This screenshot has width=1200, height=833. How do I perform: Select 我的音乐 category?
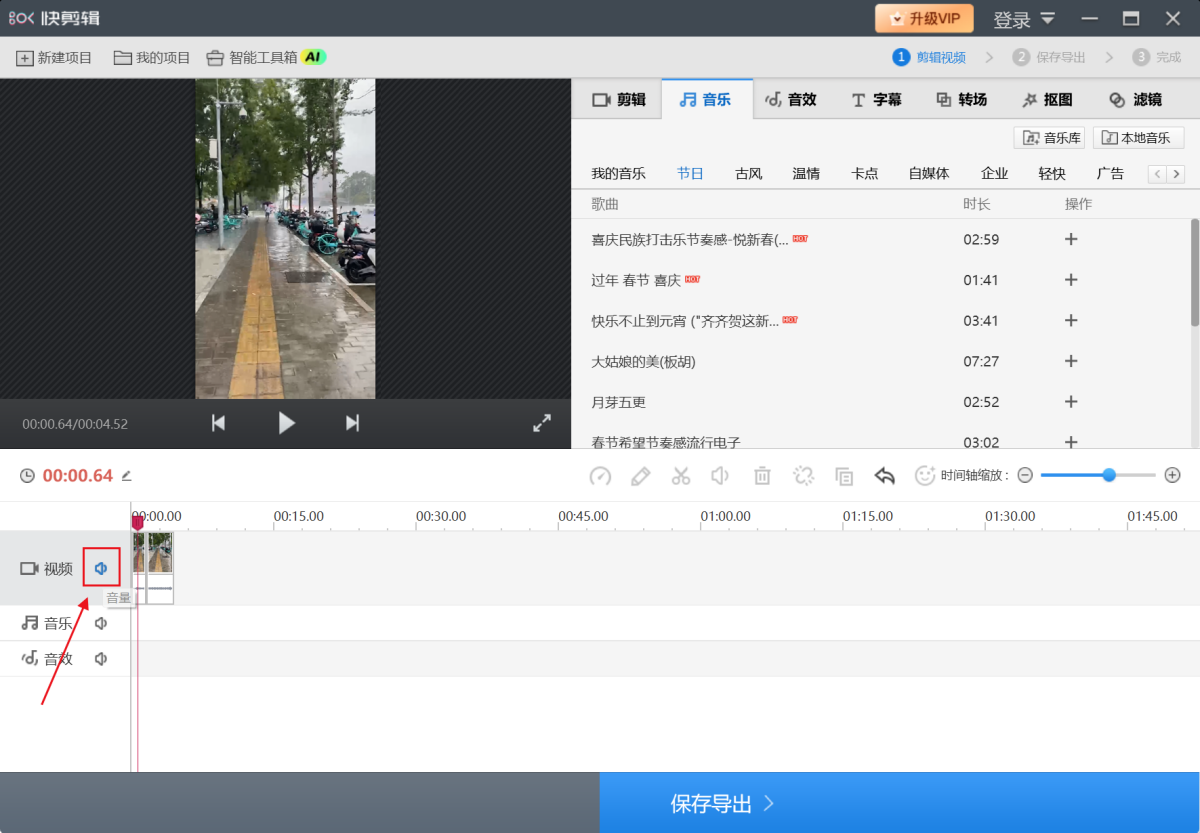point(618,173)
